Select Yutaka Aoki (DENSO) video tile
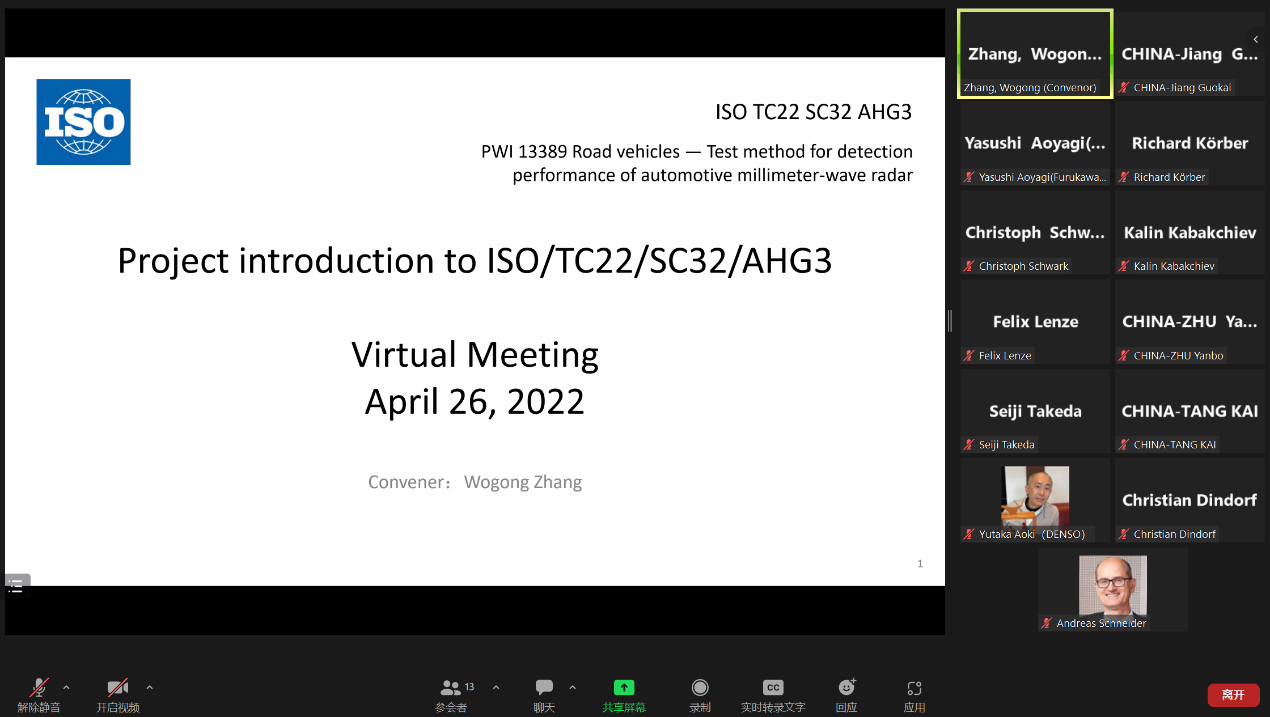Viewport: 1270px width, 717px height. tap(1035, 498)
